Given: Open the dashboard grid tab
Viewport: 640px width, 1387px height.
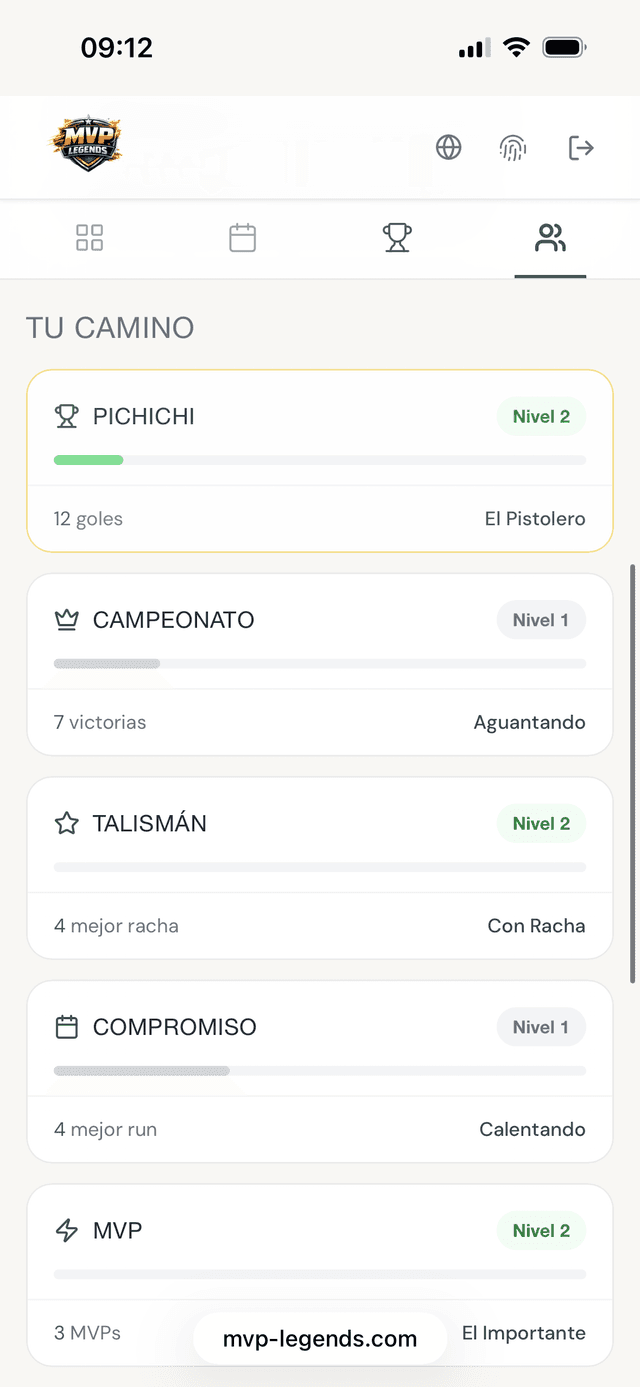Looking at the screenshot, I should [90, 238].
